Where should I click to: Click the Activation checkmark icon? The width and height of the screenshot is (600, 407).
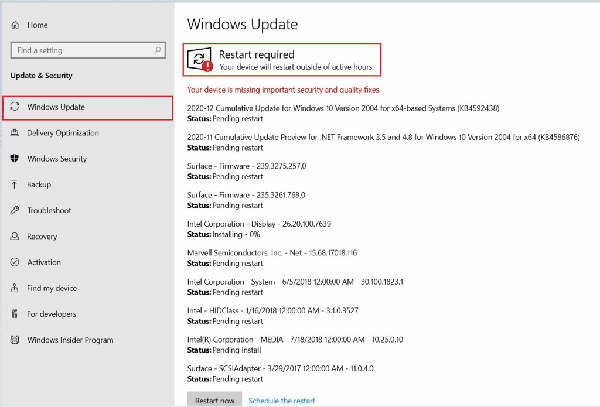pos(14,263)
